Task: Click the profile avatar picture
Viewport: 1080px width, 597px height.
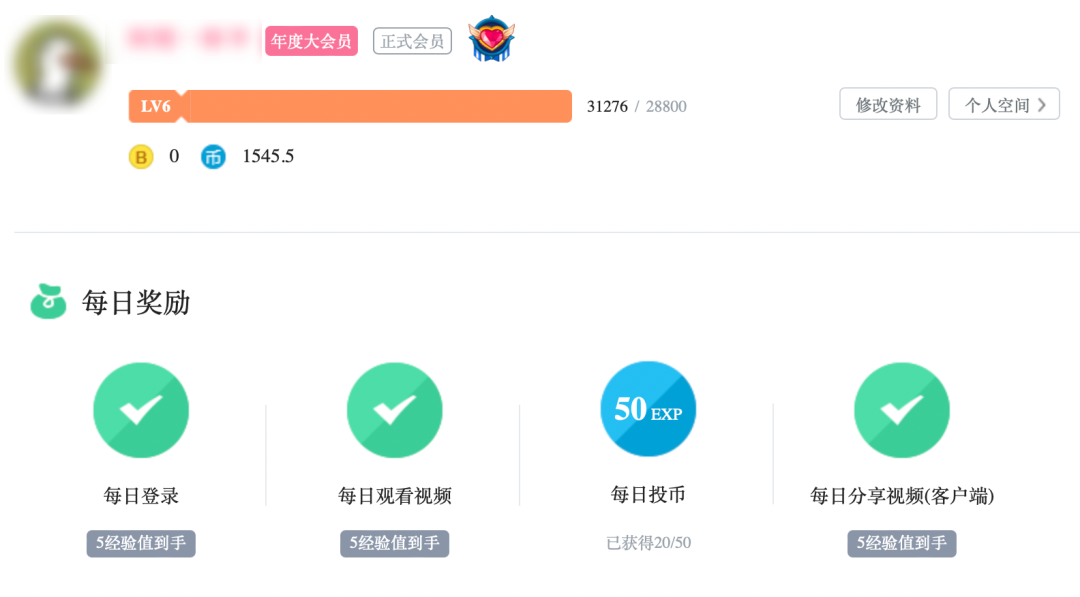Action: pos(56,62)
